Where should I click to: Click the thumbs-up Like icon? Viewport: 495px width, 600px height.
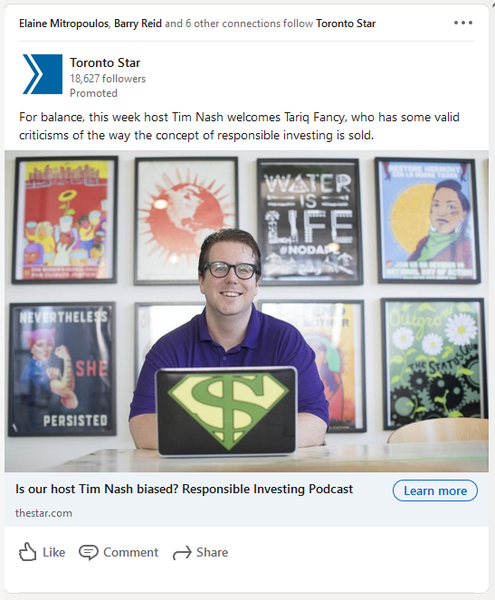point(28,552)
